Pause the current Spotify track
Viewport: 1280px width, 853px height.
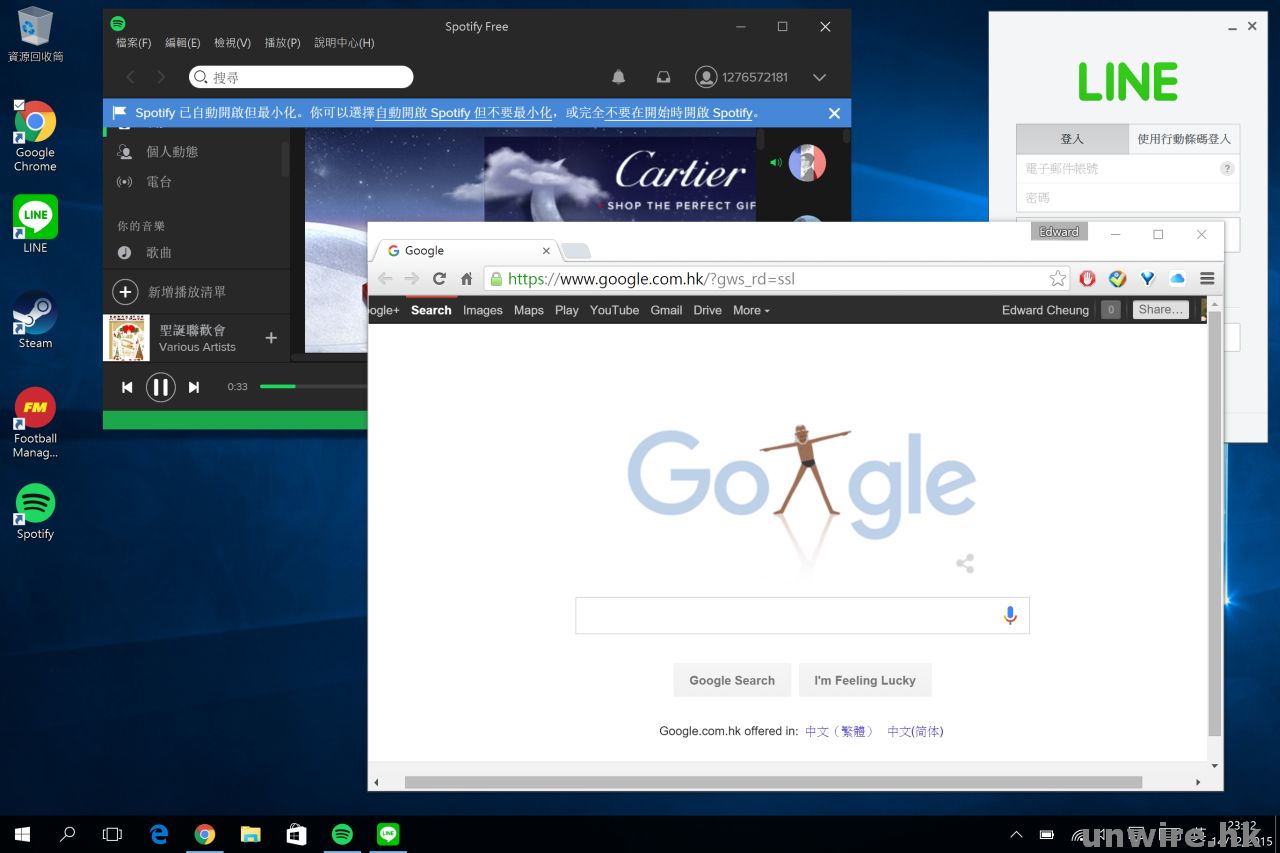[x=160, y=387]
